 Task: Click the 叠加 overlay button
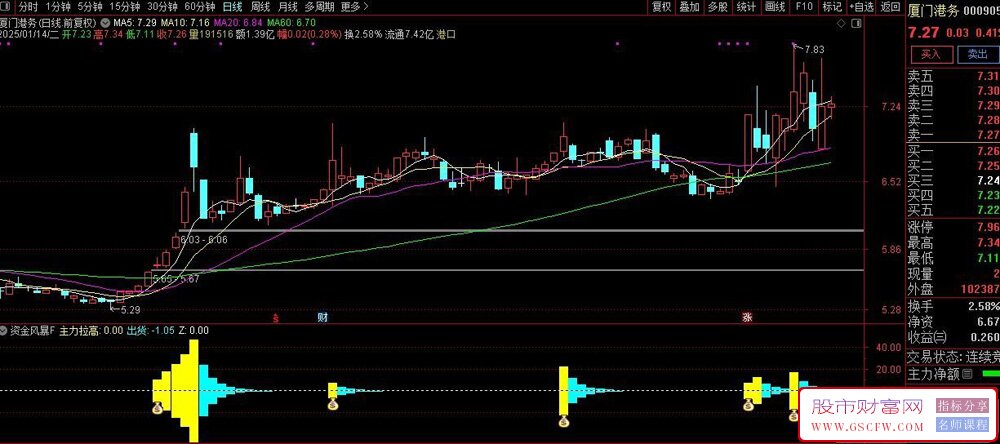pyautogui.click(x=689, y=7)
